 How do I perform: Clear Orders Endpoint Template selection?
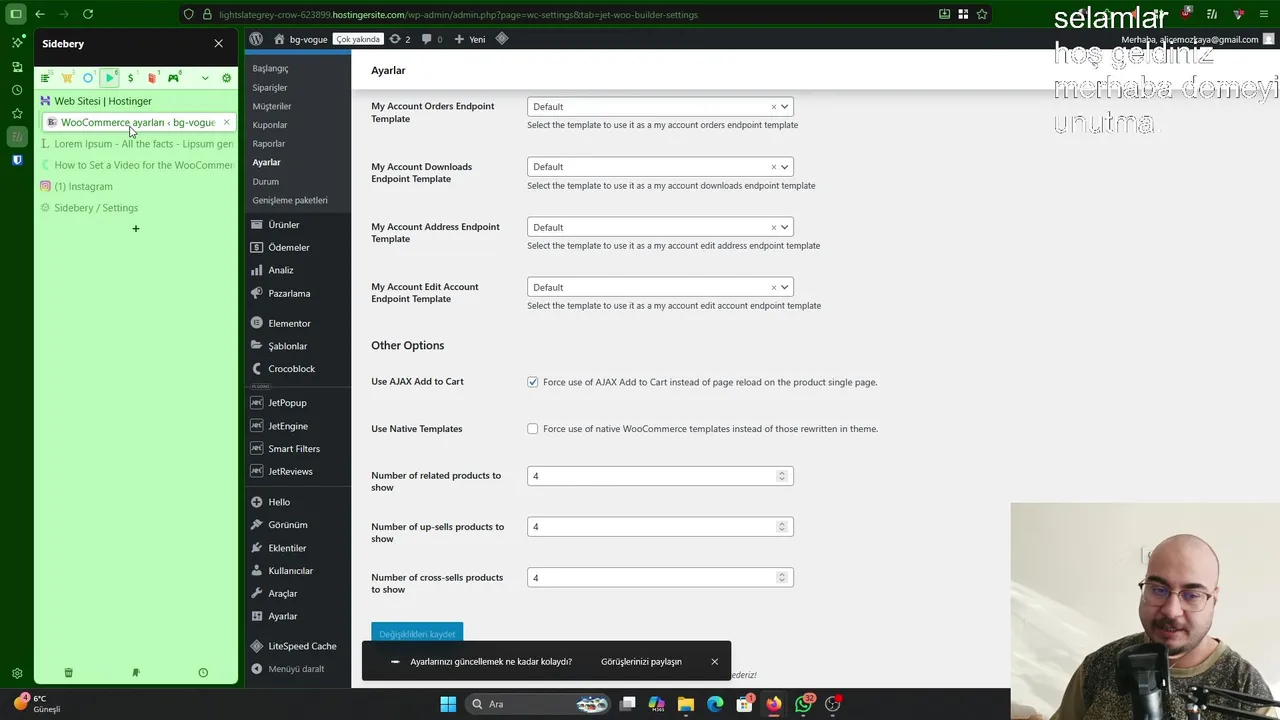click(773, 107)
